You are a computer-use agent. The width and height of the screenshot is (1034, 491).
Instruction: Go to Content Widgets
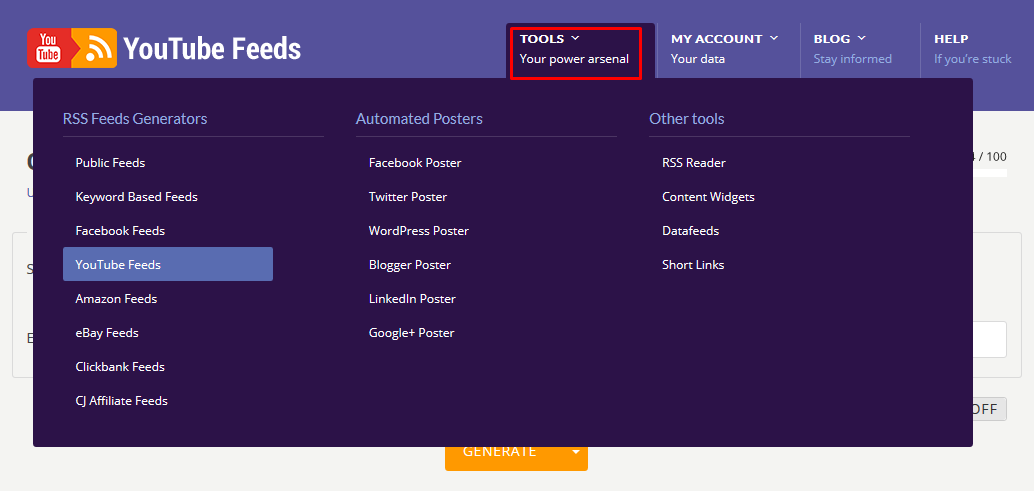click(x=708, y=196)
